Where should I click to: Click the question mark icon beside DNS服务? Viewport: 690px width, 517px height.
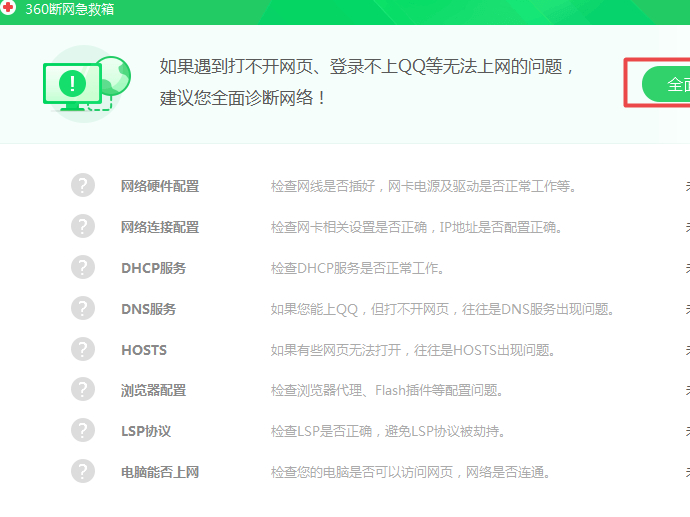83,308
